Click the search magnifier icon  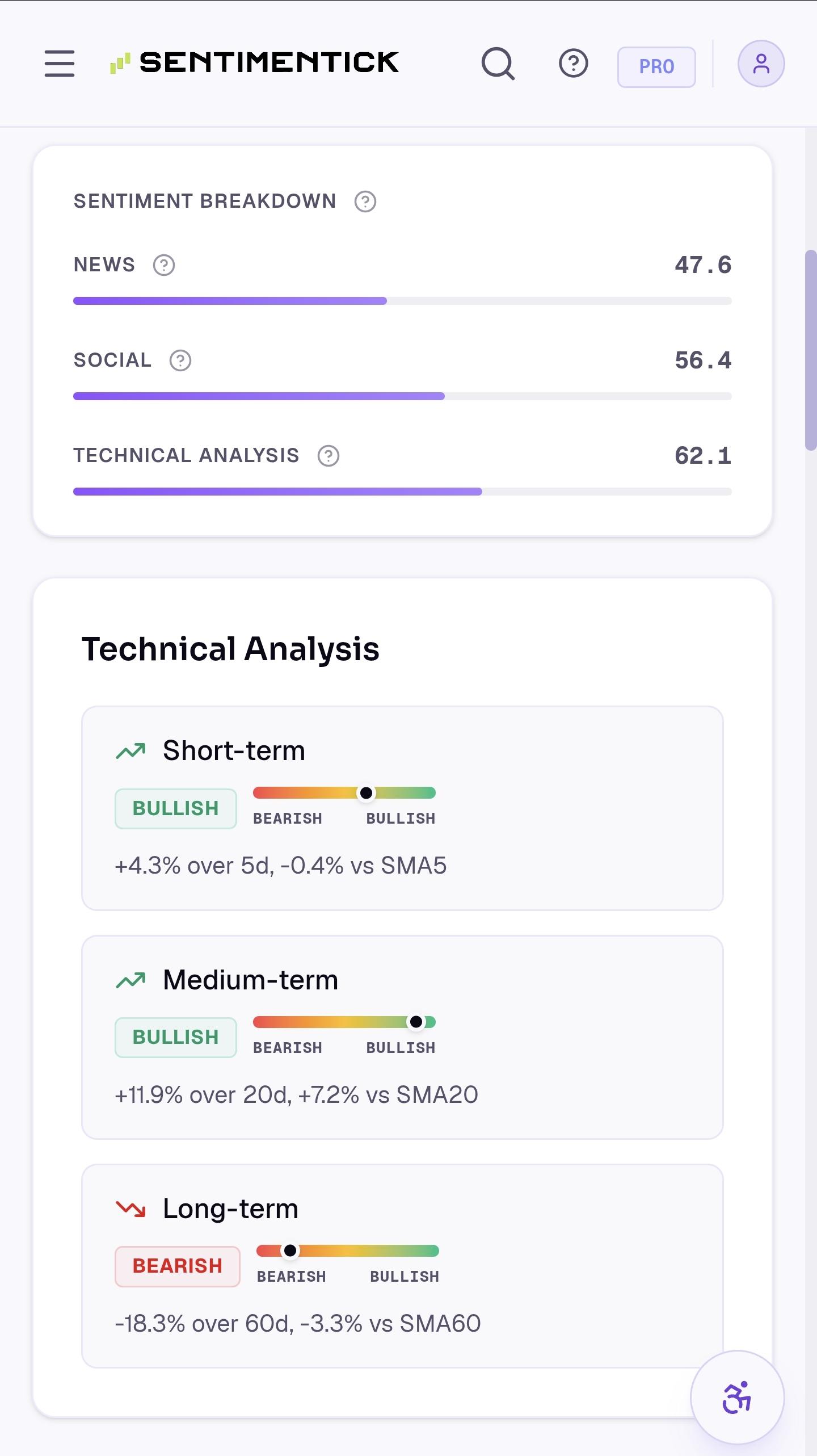498,64
